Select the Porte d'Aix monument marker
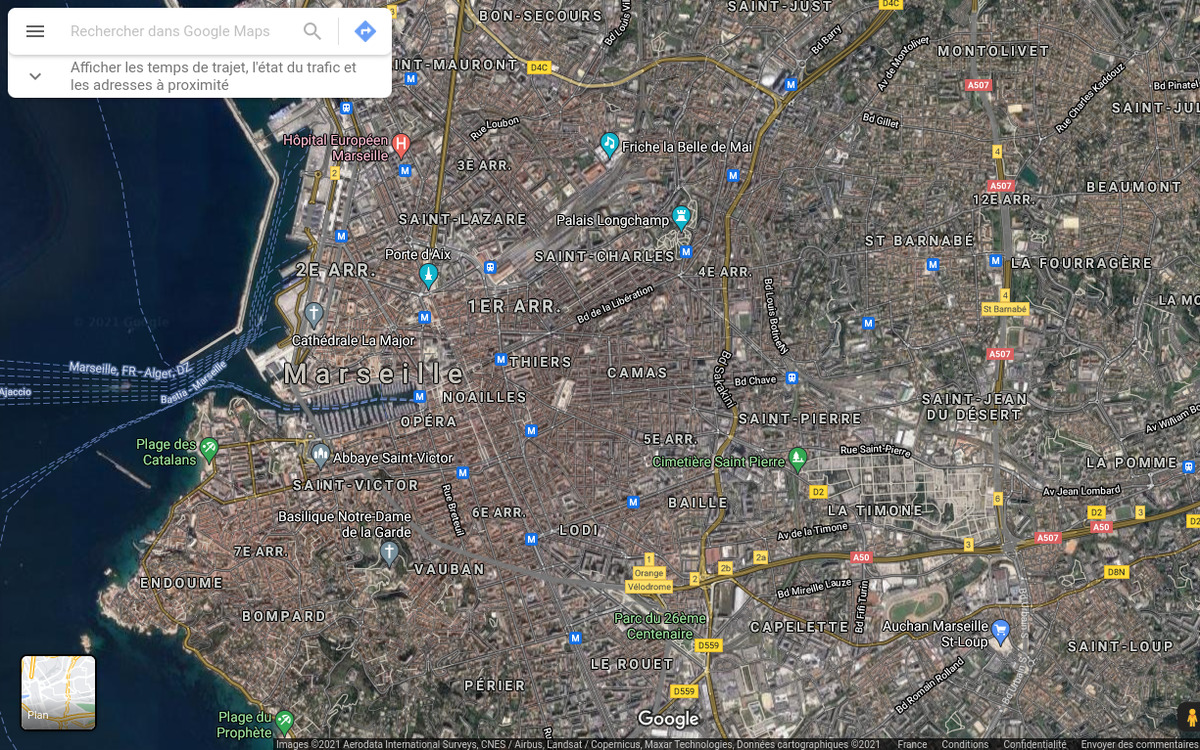This screenshot has height=750, width=1200. tap(428, 272)
